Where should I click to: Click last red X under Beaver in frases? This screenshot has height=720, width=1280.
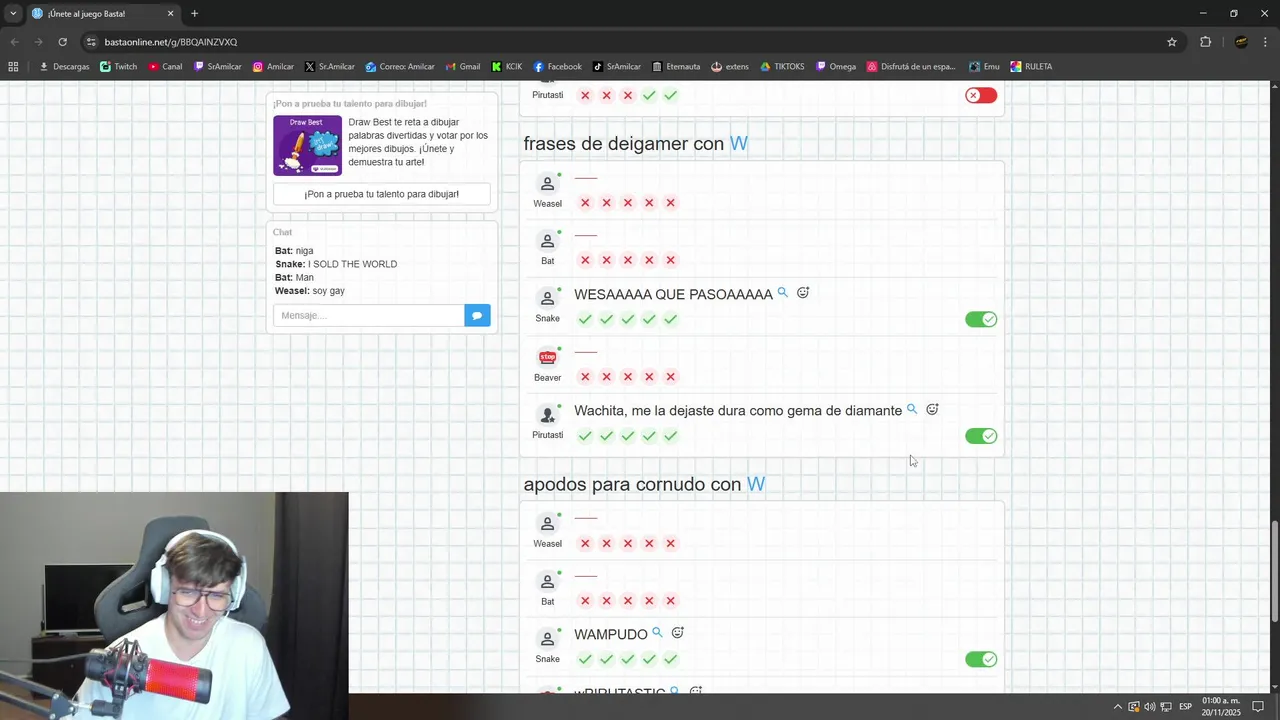click(670, 377)
